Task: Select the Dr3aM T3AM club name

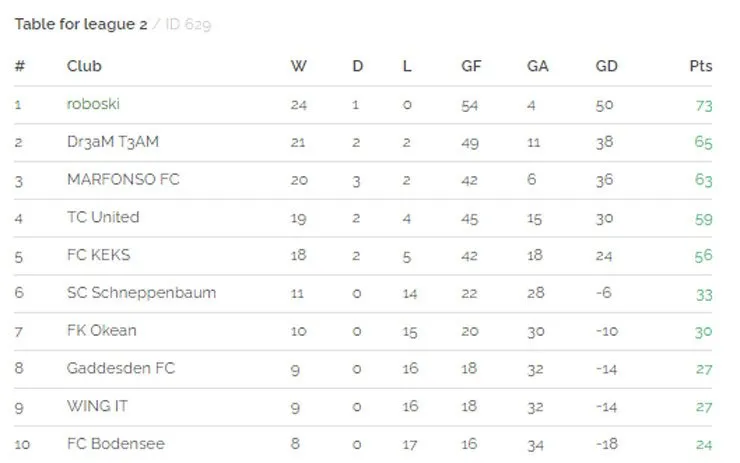Action: (x=113, y=142)
